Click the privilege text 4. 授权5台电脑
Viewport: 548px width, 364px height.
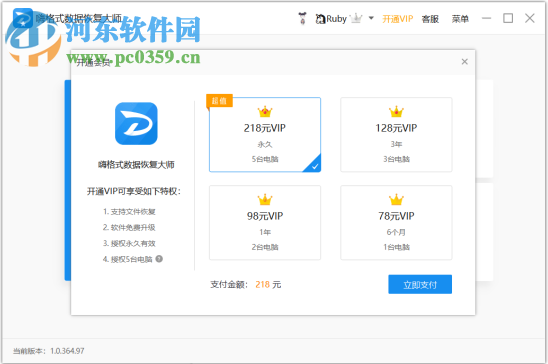coord(128,259)
